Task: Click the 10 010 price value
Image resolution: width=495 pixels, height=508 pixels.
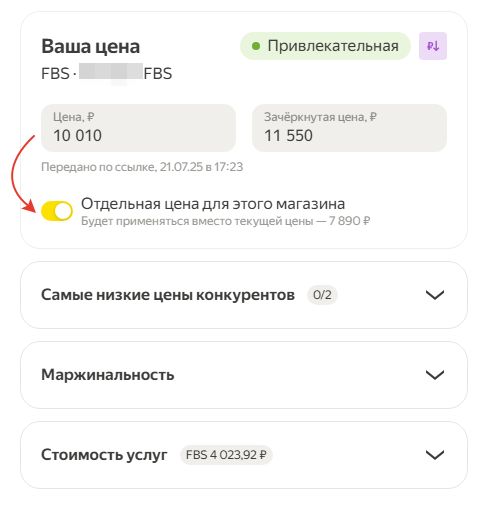Action: 77,136
